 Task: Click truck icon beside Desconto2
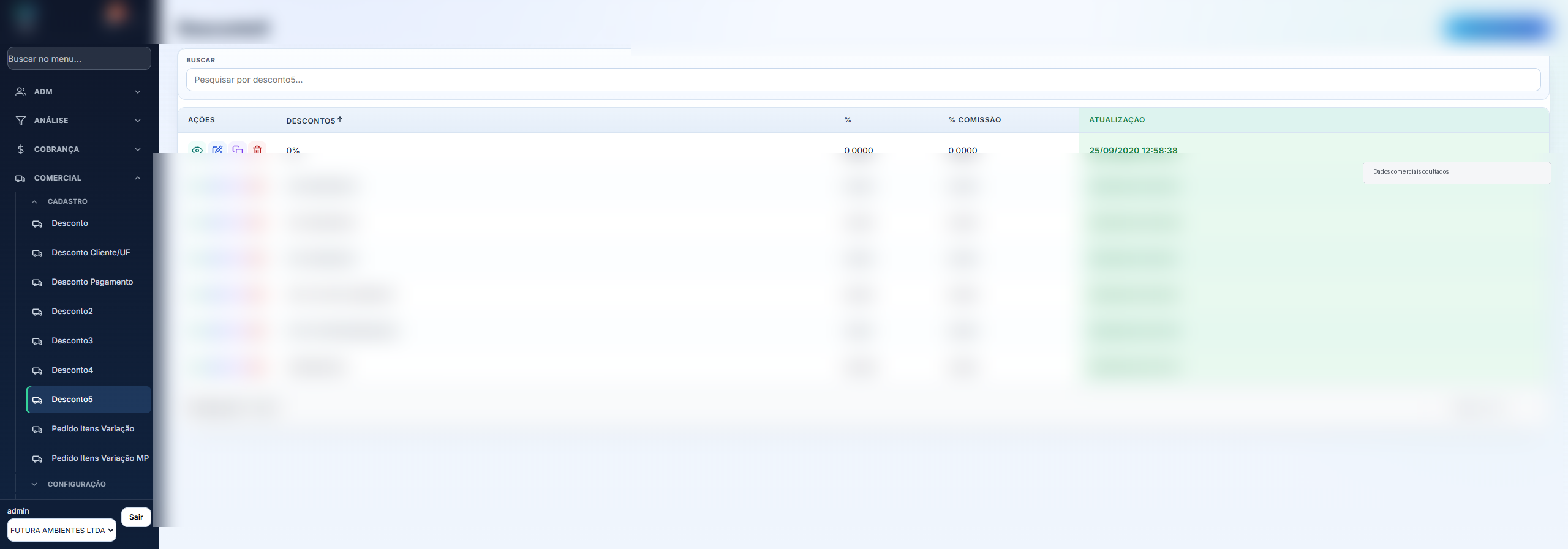point(37,312)
